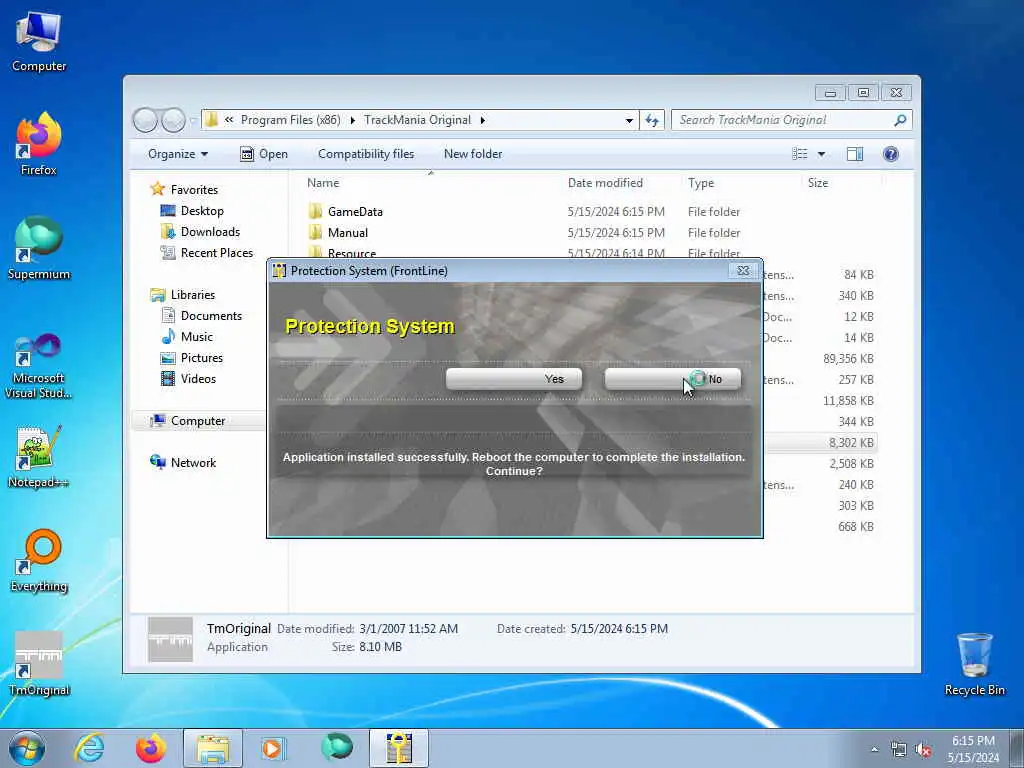Click New folder in toolbar

point(473,154)
